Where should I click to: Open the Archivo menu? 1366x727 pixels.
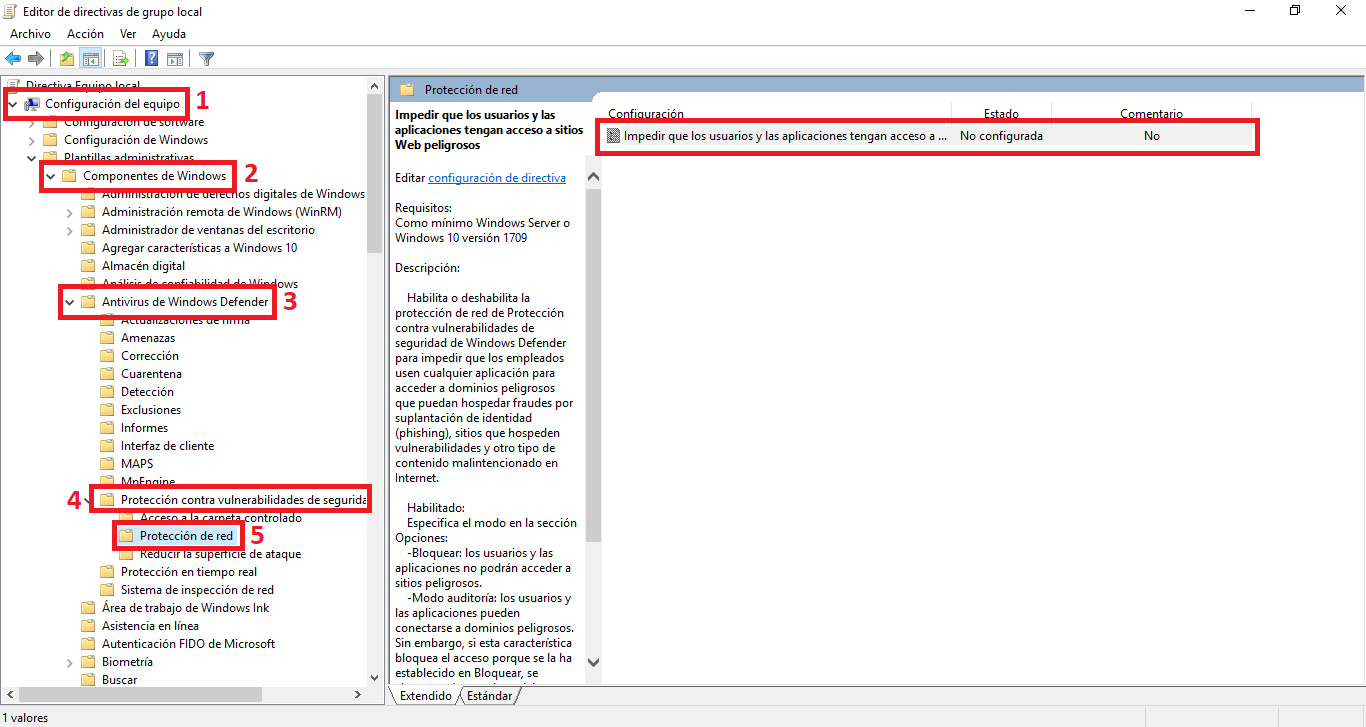click(30, 34)
